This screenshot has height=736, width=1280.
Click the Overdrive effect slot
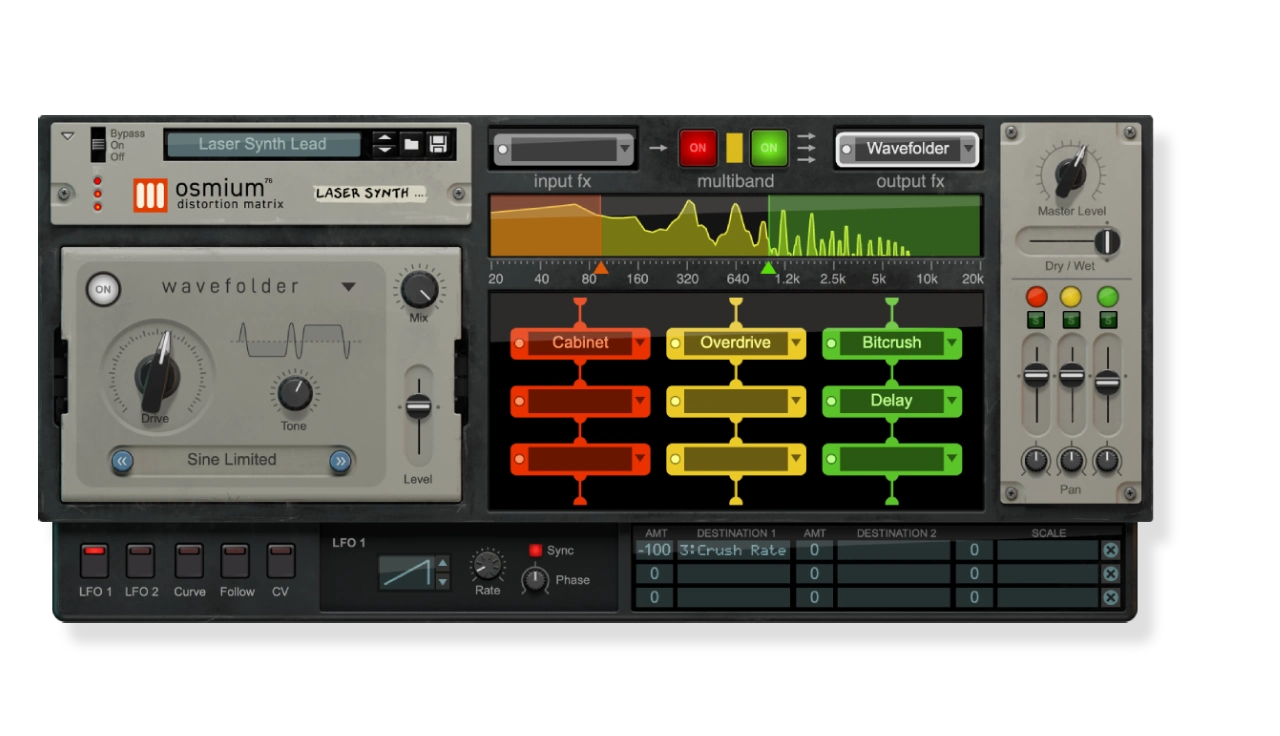click(x=735, y=343)
